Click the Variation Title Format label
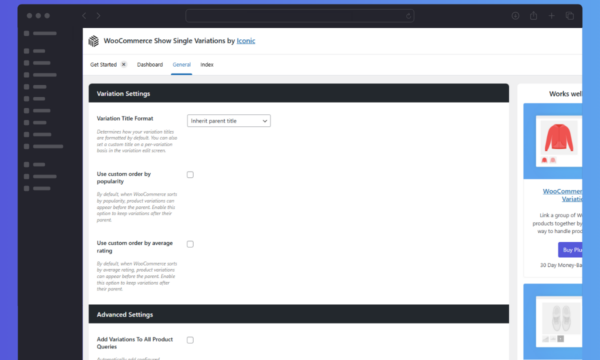600x360 pixels. 125,119
